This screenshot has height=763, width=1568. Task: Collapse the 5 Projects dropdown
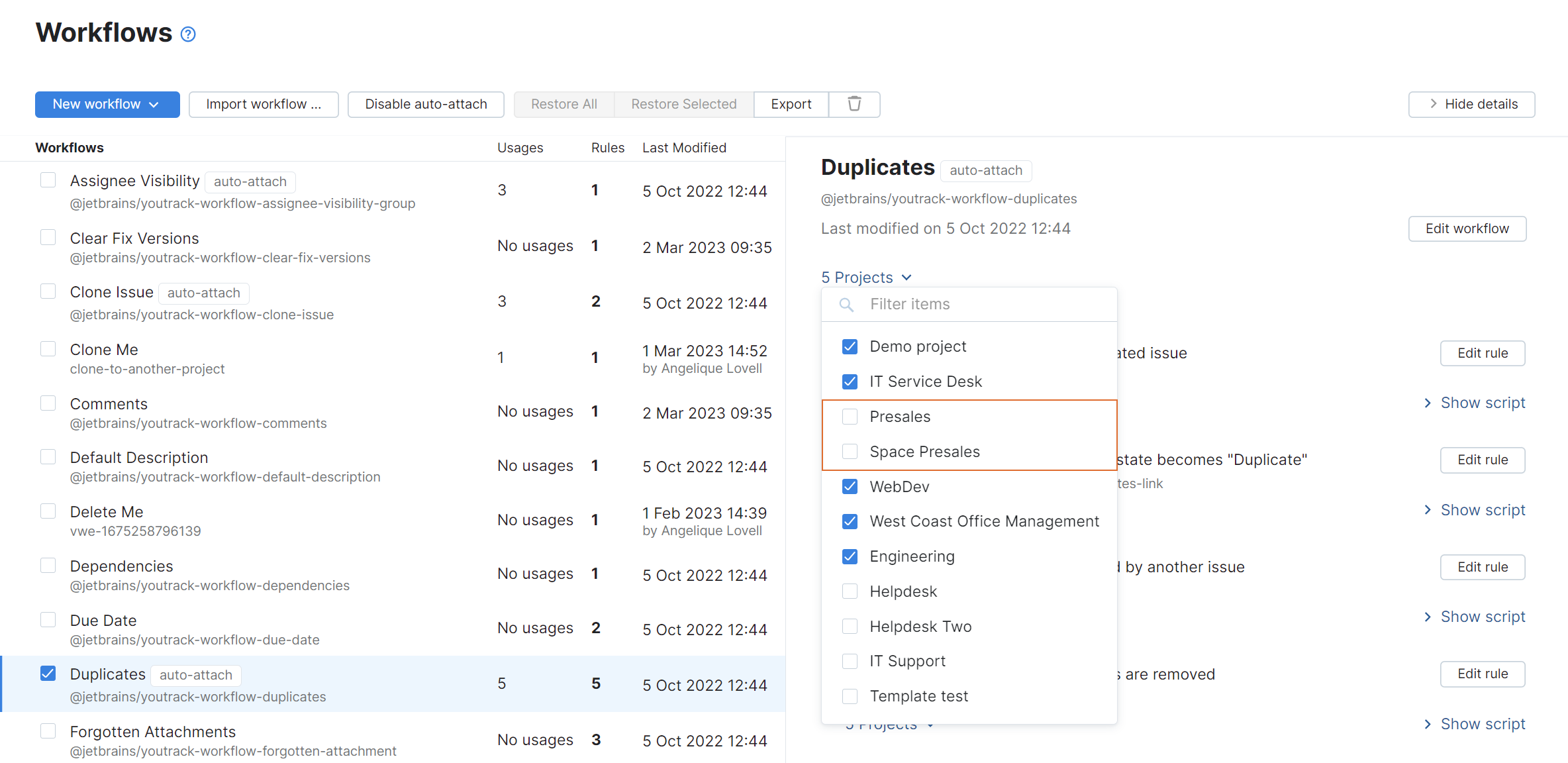867,277
